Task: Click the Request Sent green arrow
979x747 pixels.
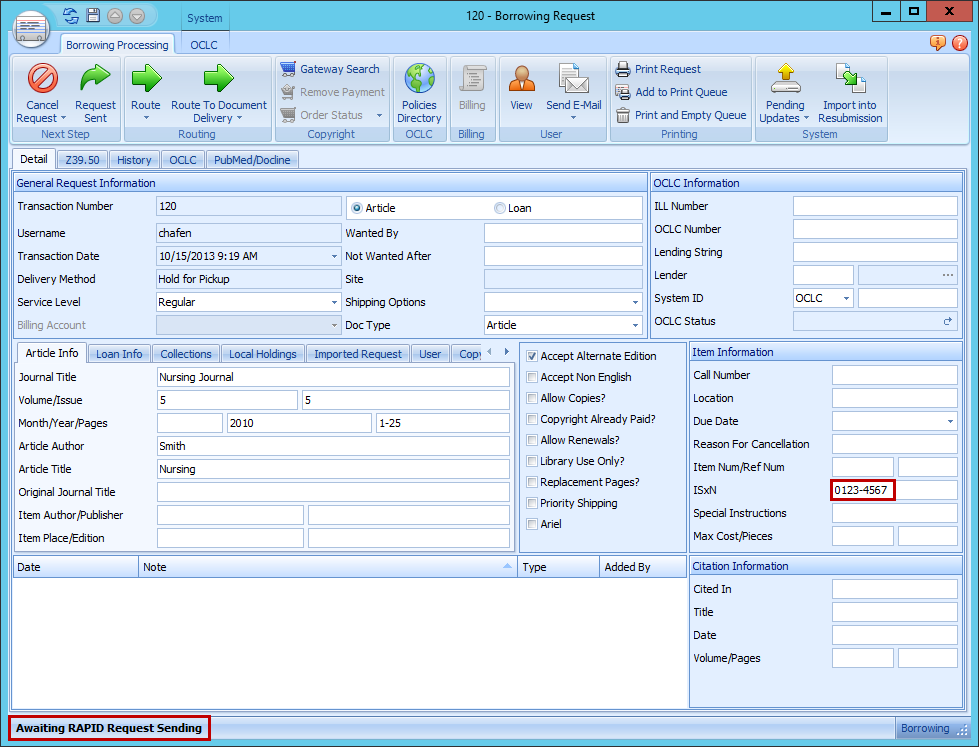Action: point(95,79)
